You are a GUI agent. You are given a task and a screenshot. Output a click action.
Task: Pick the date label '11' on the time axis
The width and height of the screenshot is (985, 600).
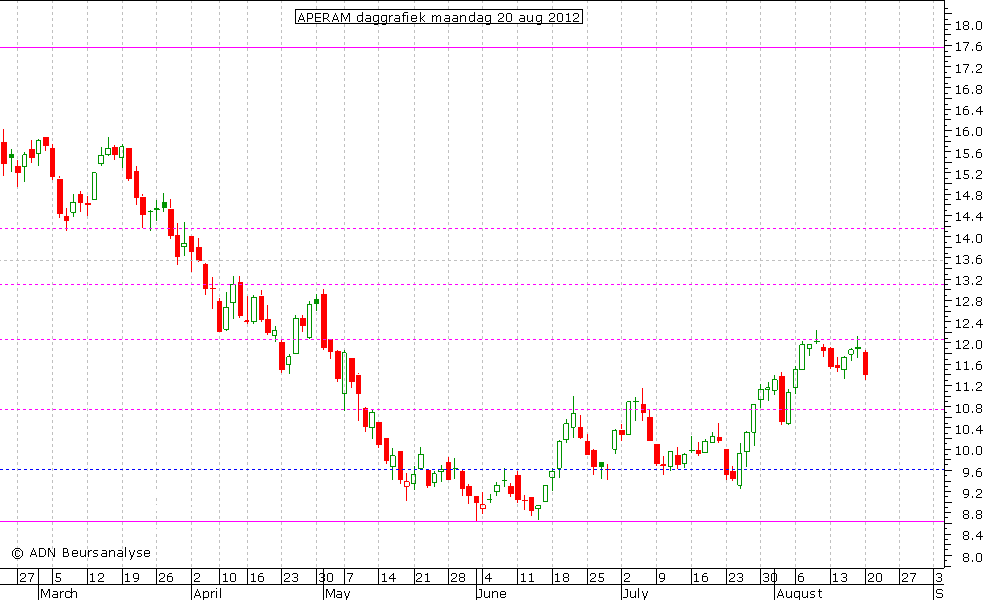pos(526,577)
